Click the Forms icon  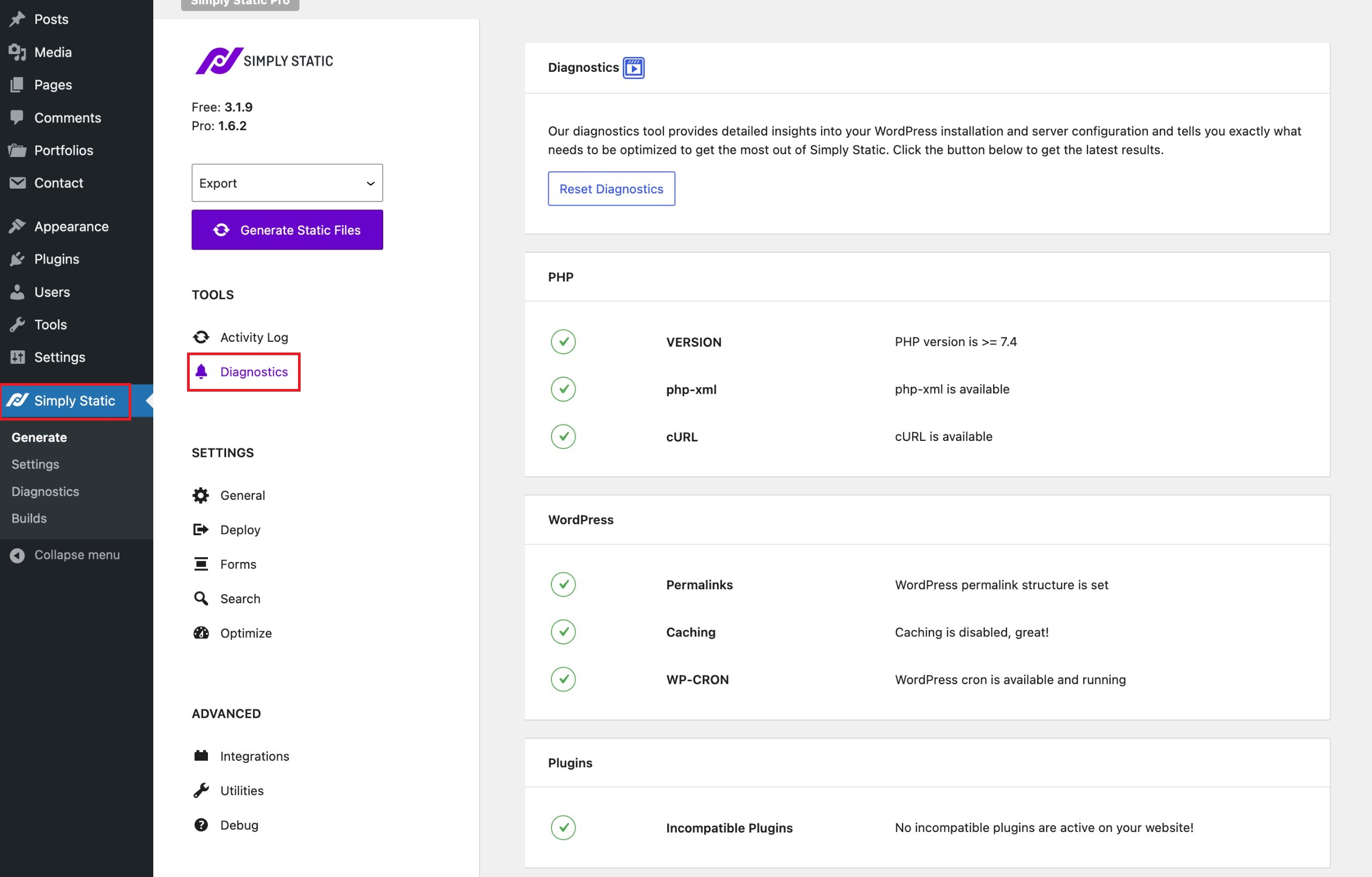(x=201, y=564)
